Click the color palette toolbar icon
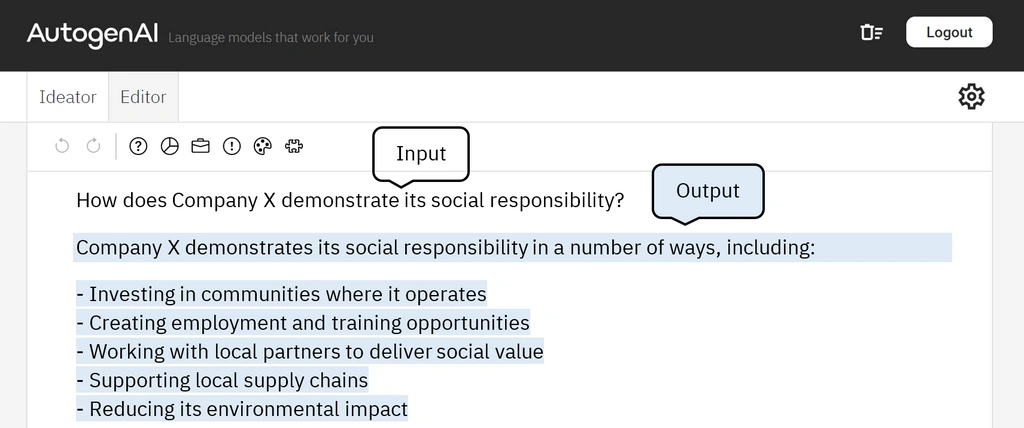The height and width of the screenshot is (428, 1024). pos(263,146)
